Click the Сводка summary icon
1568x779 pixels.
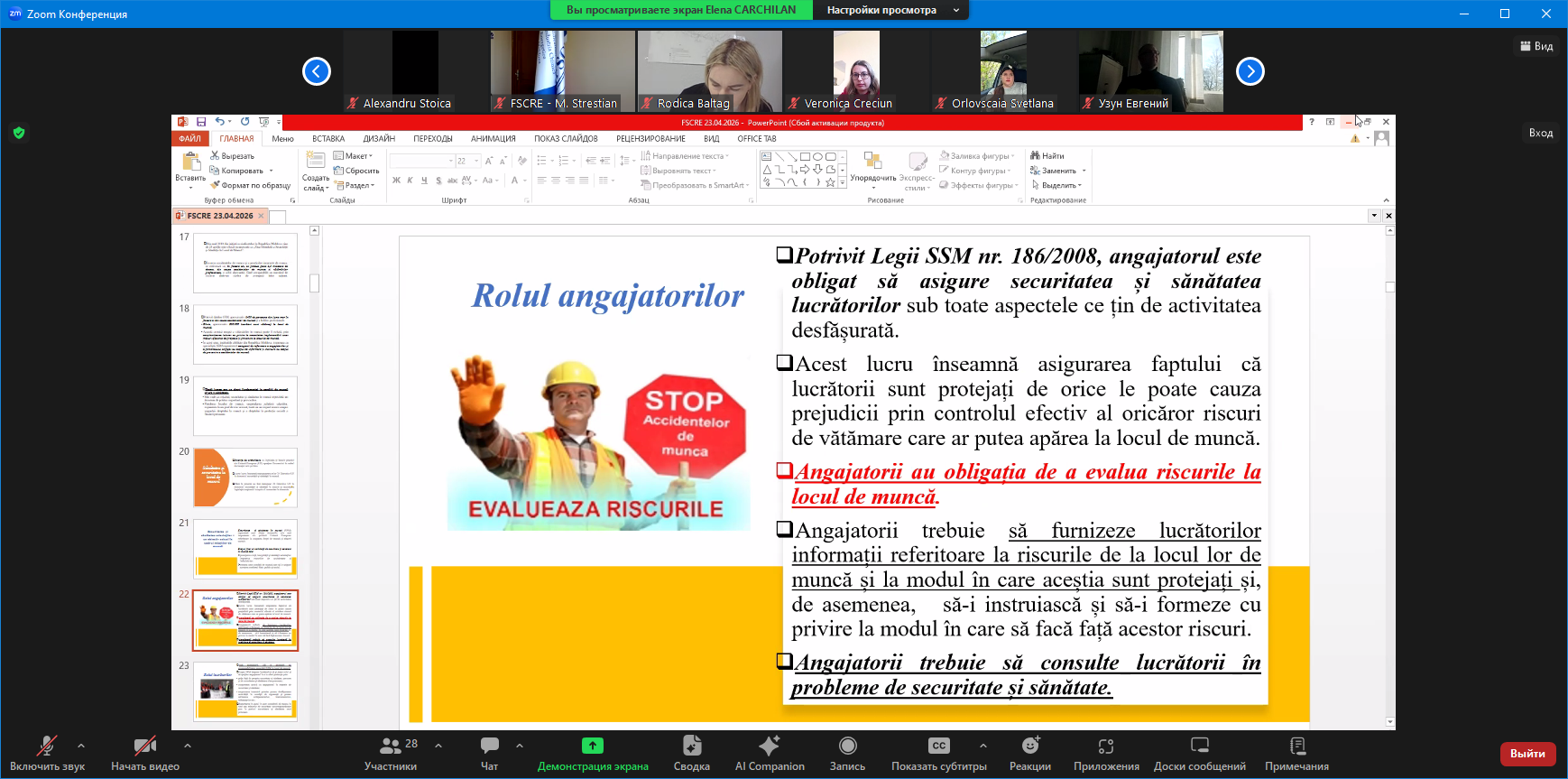691,753
